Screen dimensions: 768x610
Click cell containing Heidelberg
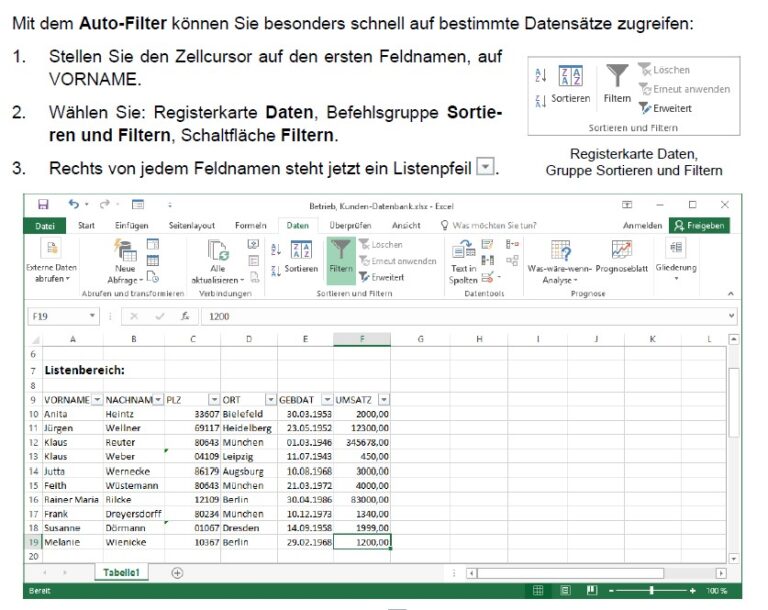[249, 428]
